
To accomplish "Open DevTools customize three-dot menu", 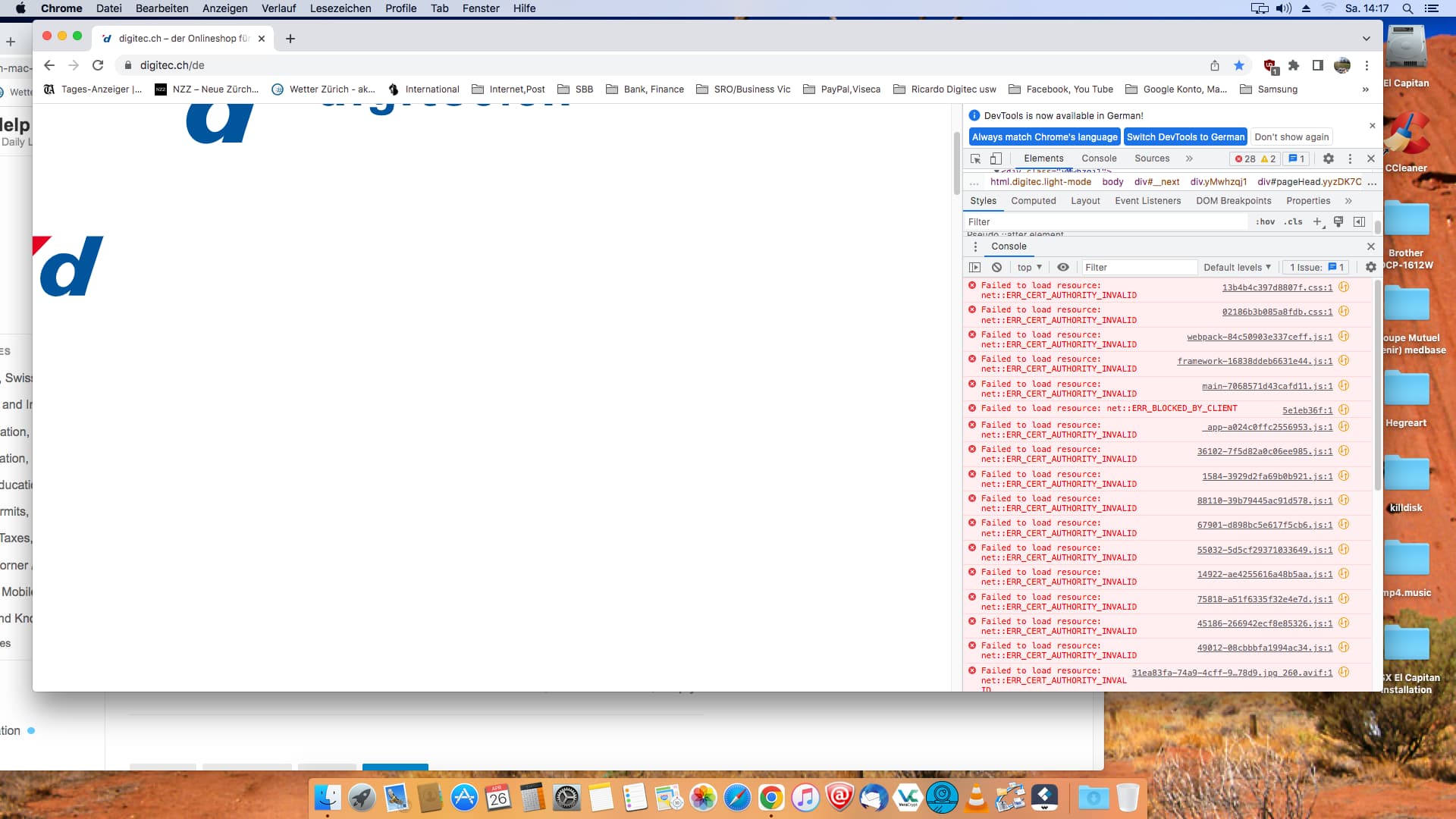I will pos(1350,158).
